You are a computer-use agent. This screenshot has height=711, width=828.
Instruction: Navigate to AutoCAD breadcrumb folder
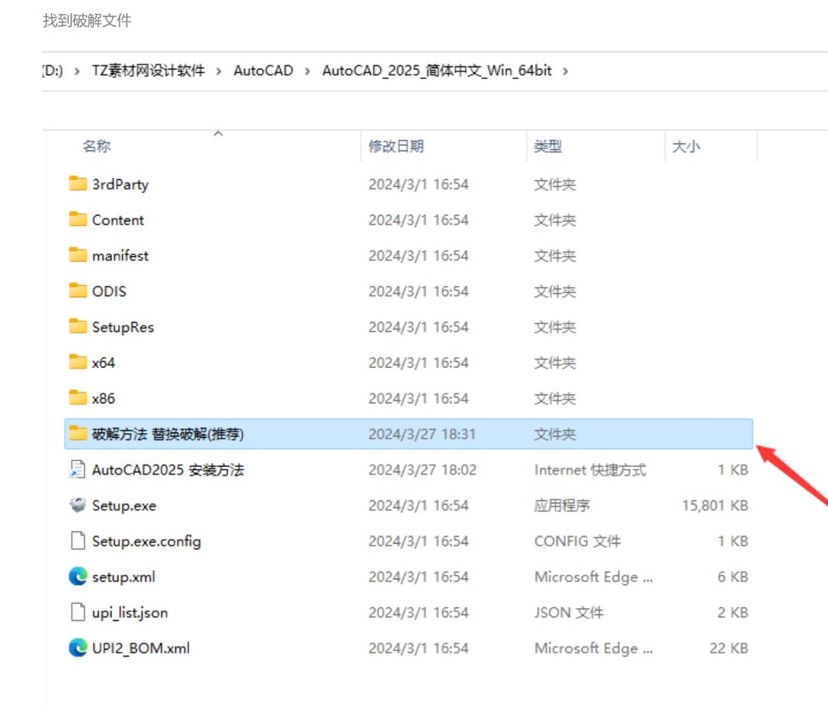[264, 71]
